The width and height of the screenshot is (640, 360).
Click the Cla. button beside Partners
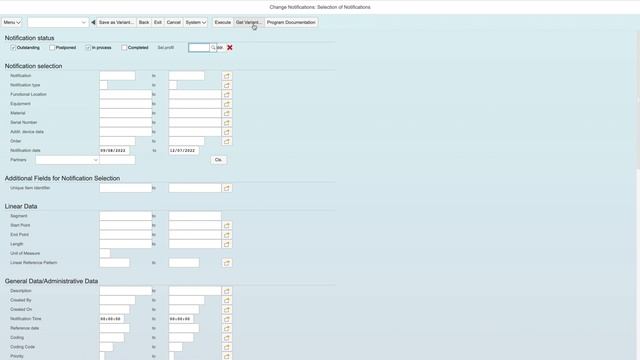pos(218,160)
